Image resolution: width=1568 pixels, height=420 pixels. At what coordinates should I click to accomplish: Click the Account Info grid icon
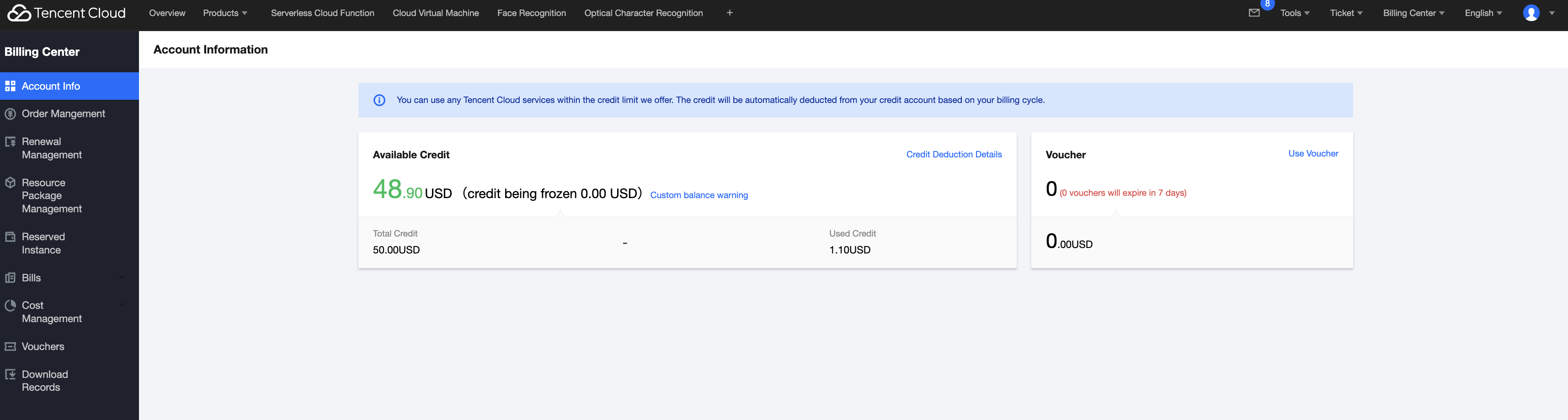[x=11, y=86]
